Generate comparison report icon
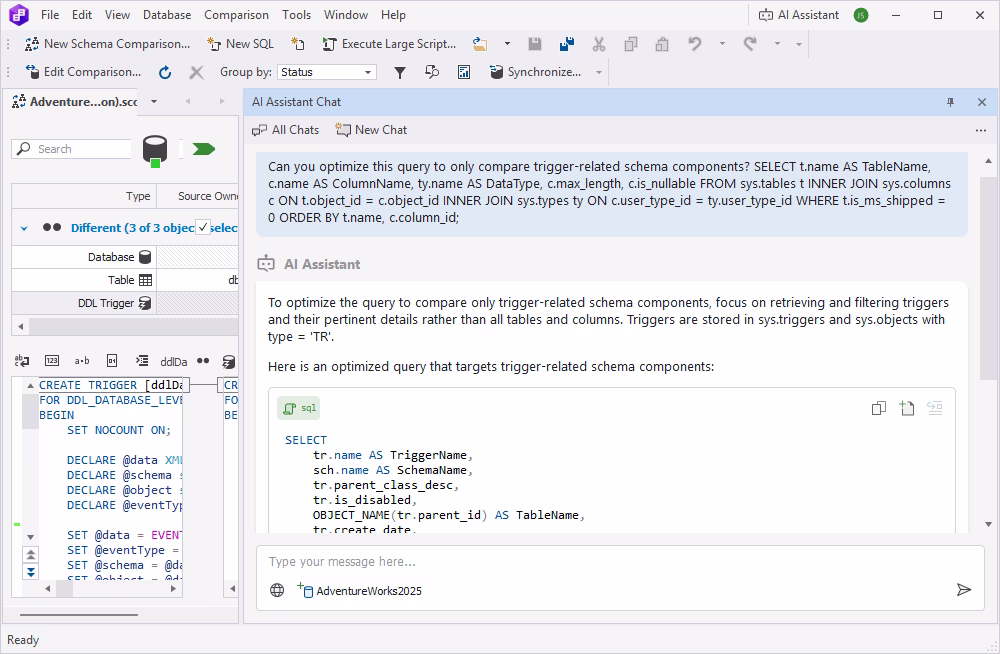1000x654 pixels. tap(464, 72)
